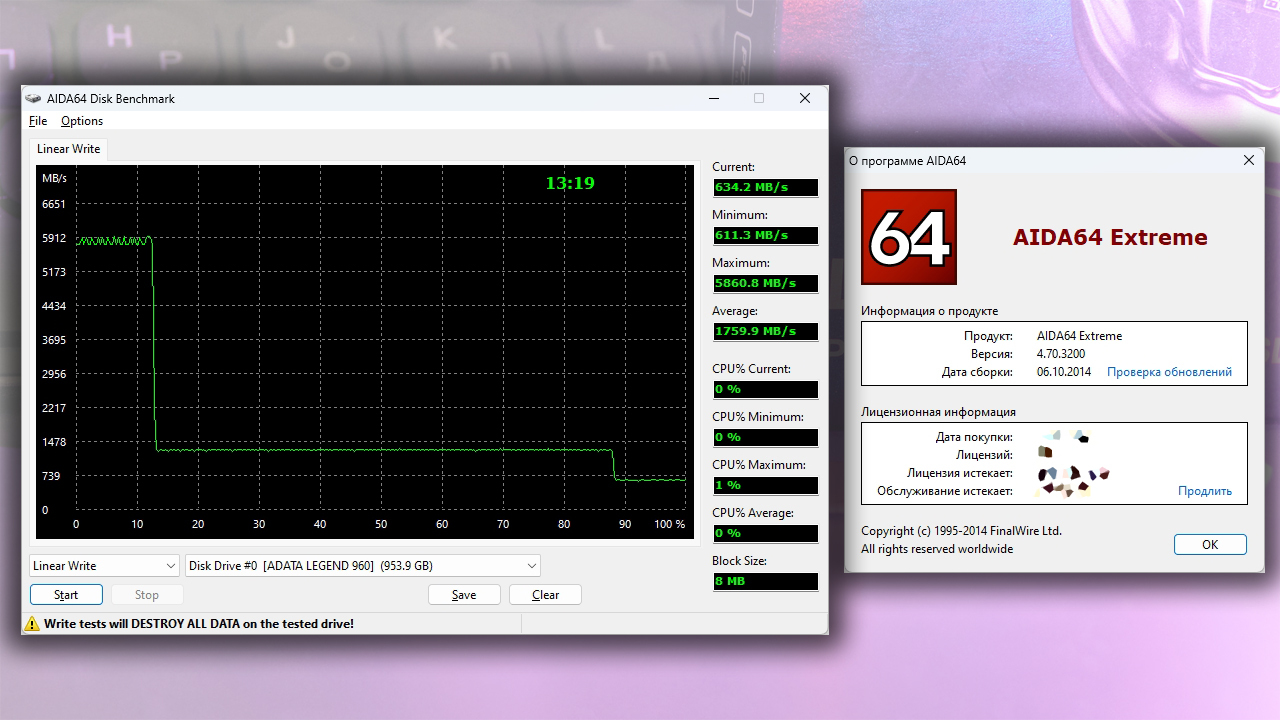The width and height of the screenshot is (1280, 720).
Task: Click the 'AIDA64 Extreme' heading in the About dialog
Action: click(x=1110, y=238)
